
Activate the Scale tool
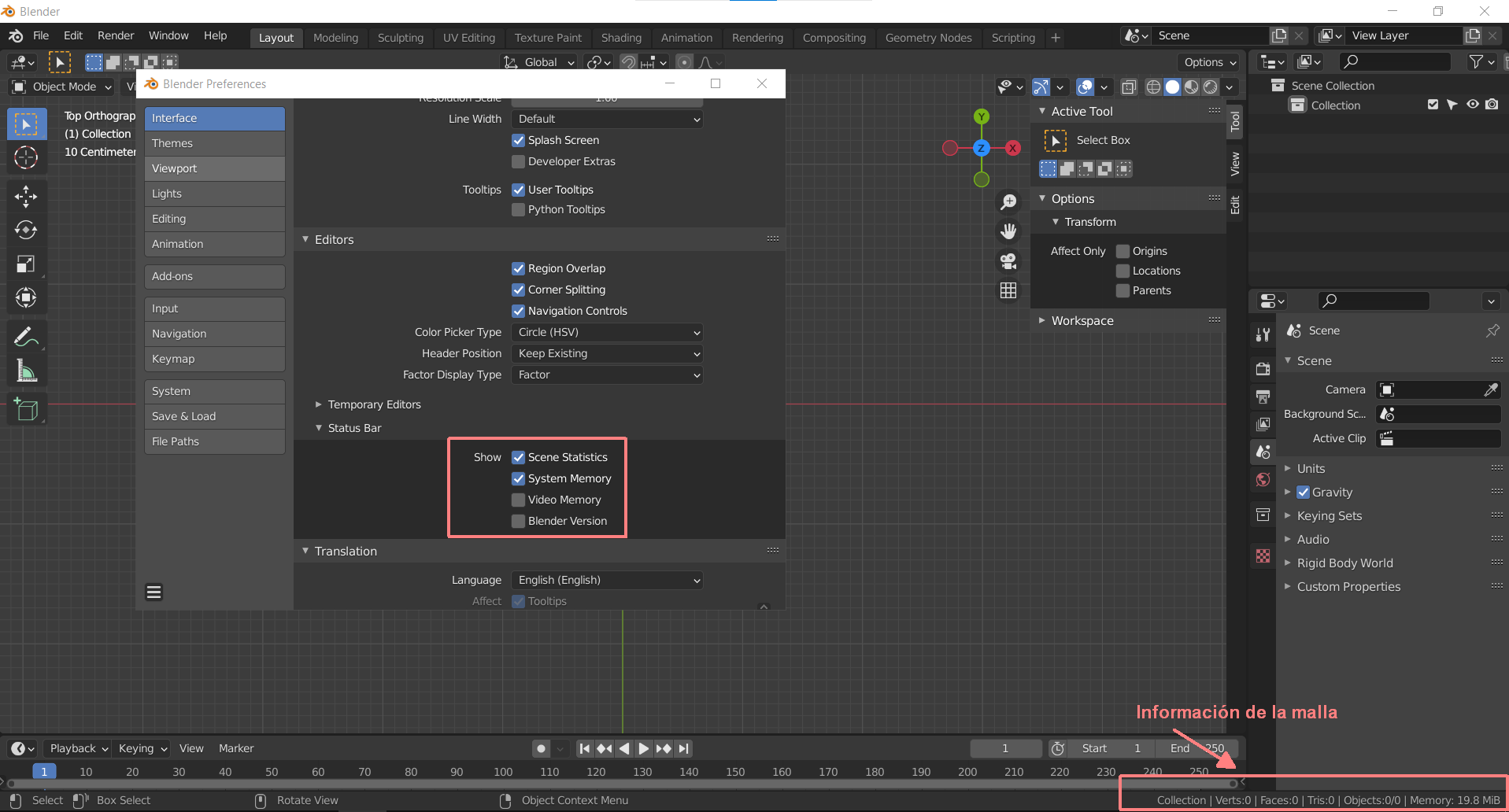[26, 264]
